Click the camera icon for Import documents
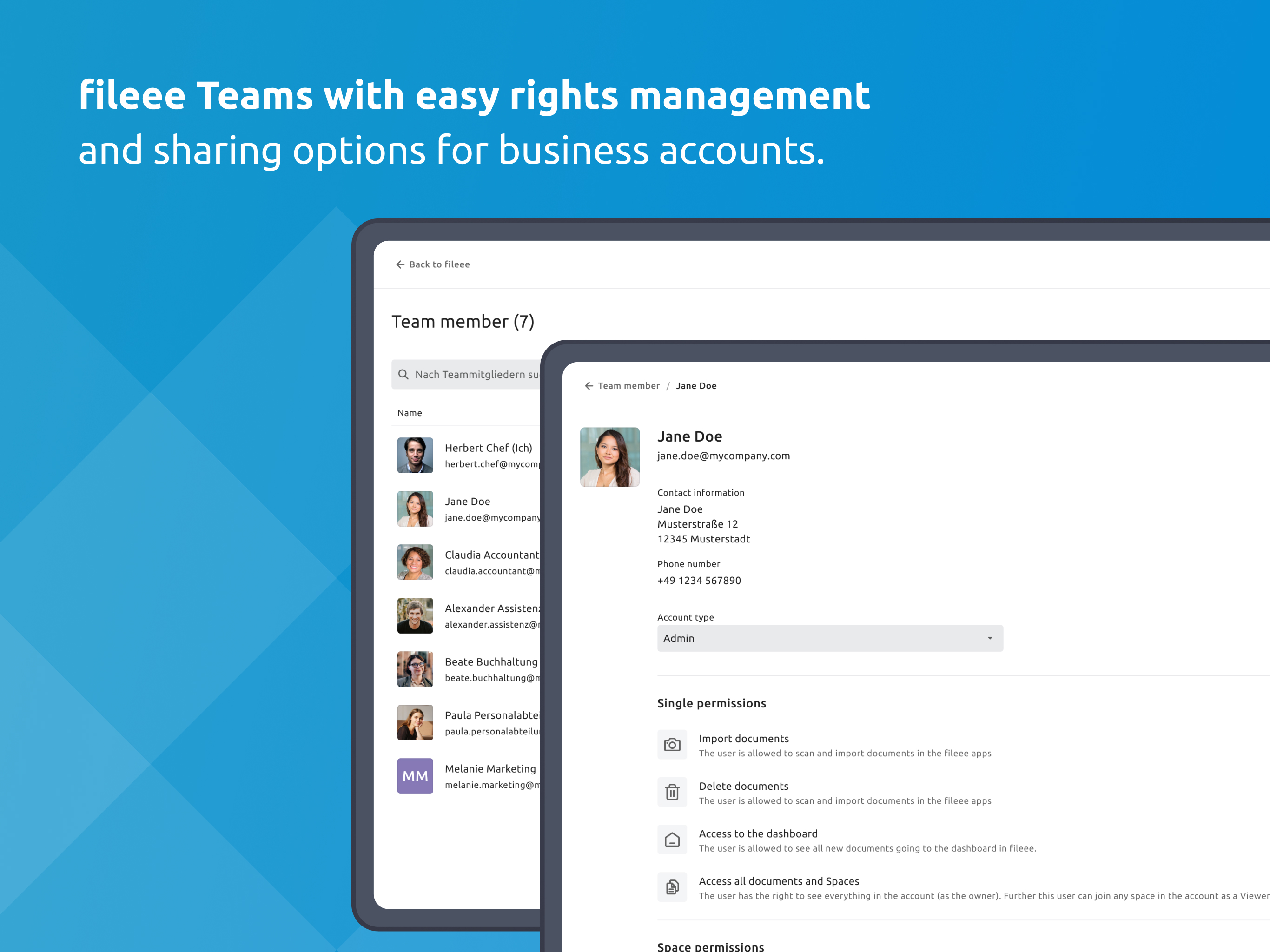This screenshot has height=952, width=1270. pyautogui.click(x=672, y=745)
